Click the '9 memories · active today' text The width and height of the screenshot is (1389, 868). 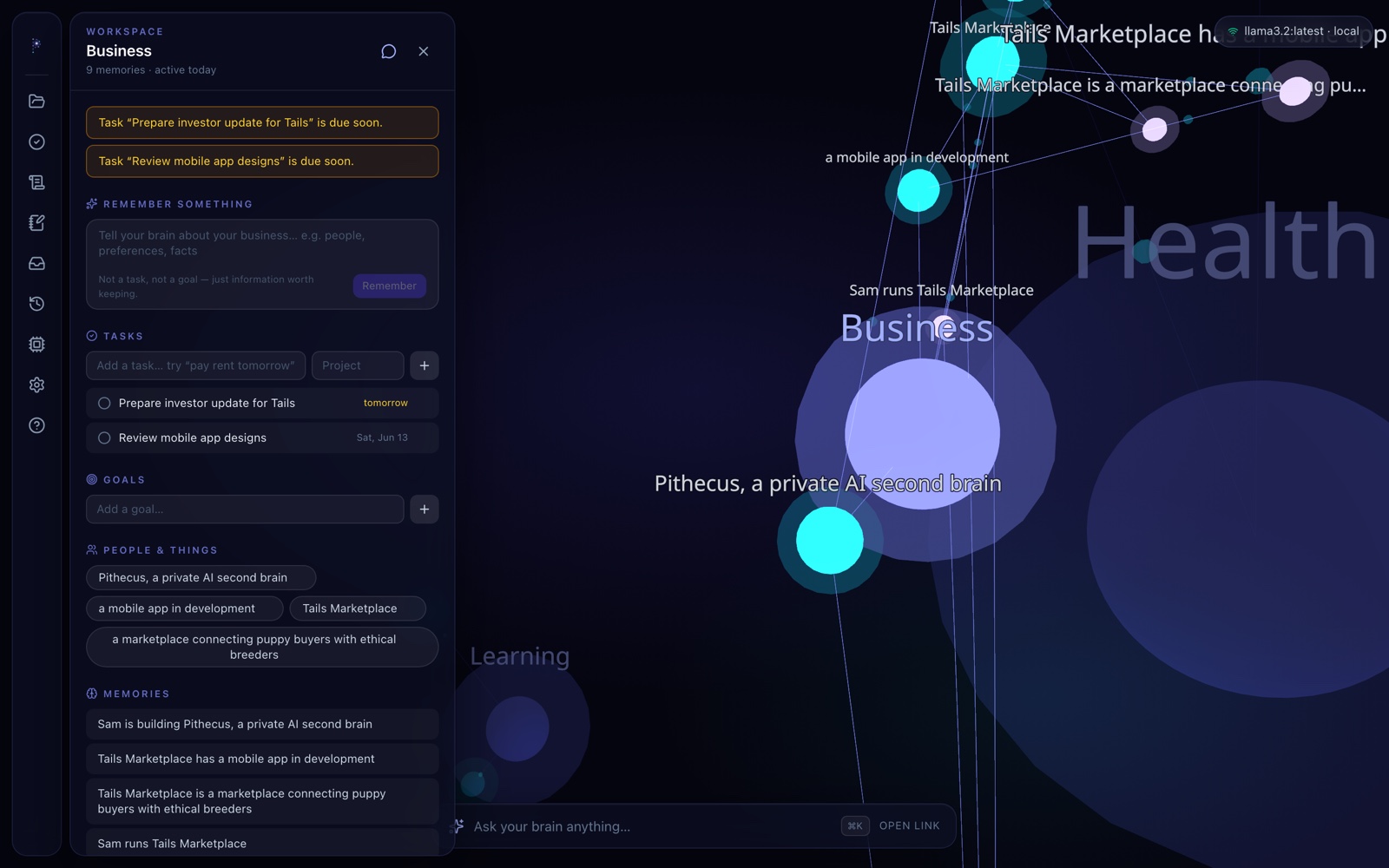point(151,70)
